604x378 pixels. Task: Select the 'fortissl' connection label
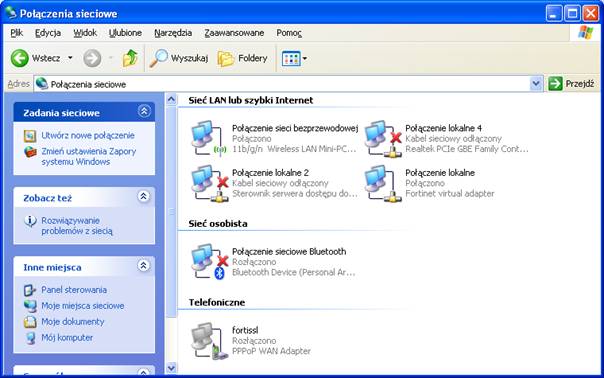(245, 330)
